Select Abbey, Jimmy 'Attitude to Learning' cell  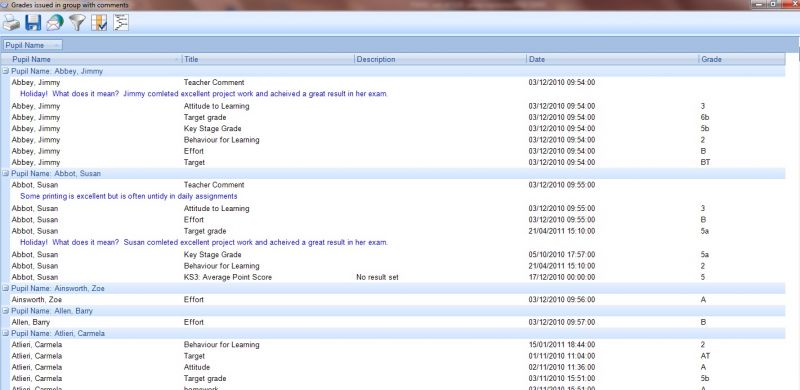tap(216, 106)
